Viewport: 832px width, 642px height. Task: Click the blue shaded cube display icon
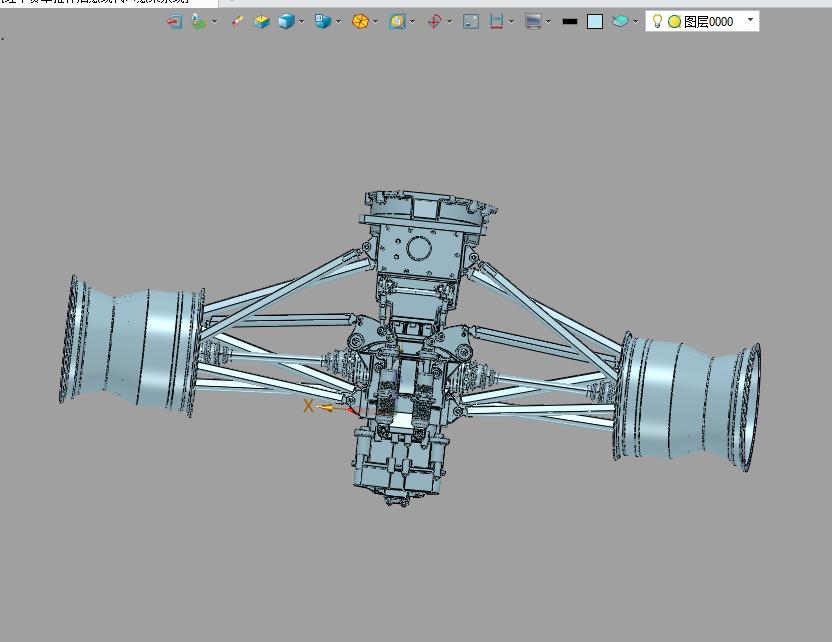tap(287, 22)
